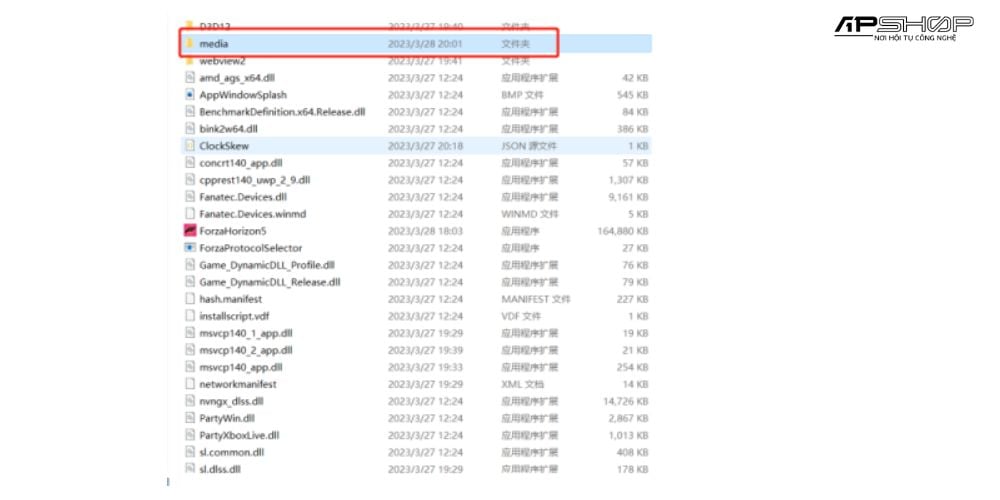Click the ForzaHorizon5 application icon

click(x=190, y=231)
